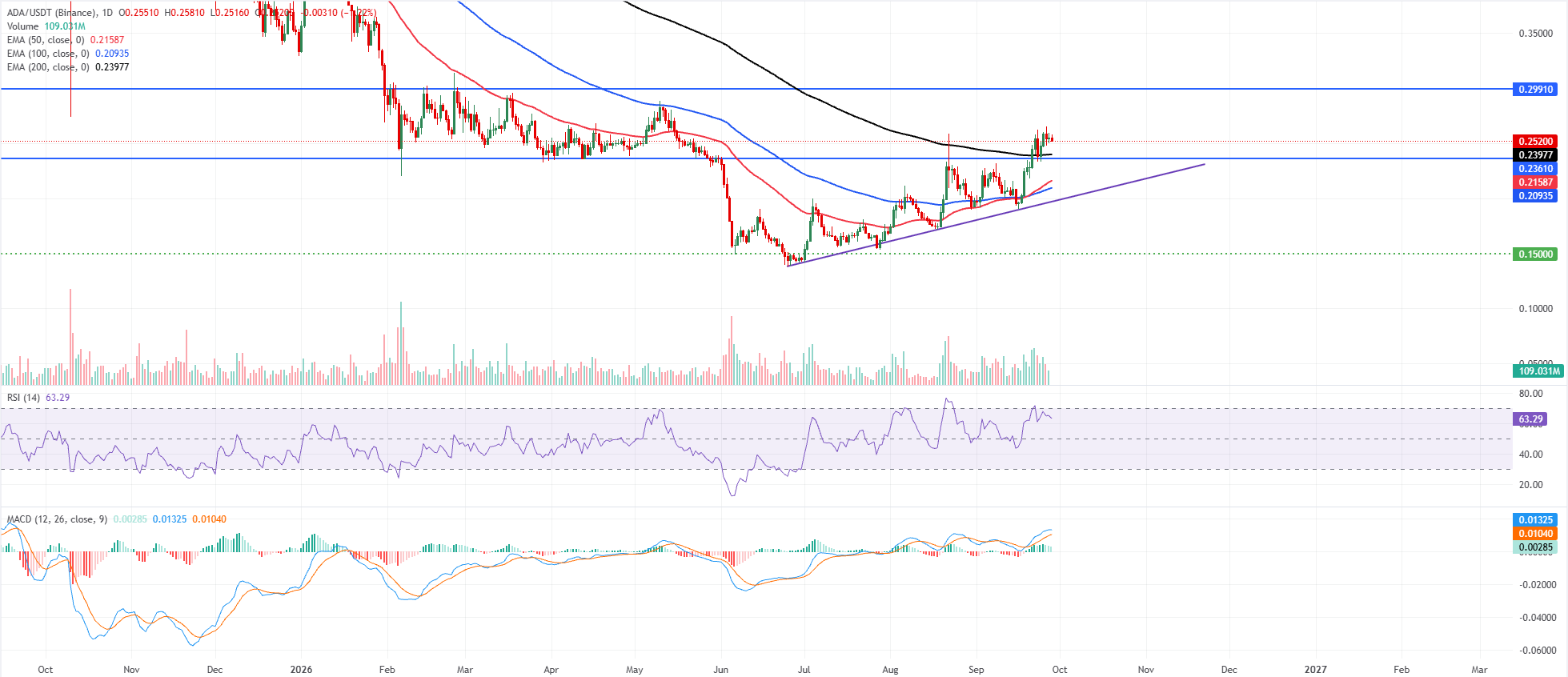Click the blue 0.23610 price axis label
1568x677 pixels.
[1536, 169]
